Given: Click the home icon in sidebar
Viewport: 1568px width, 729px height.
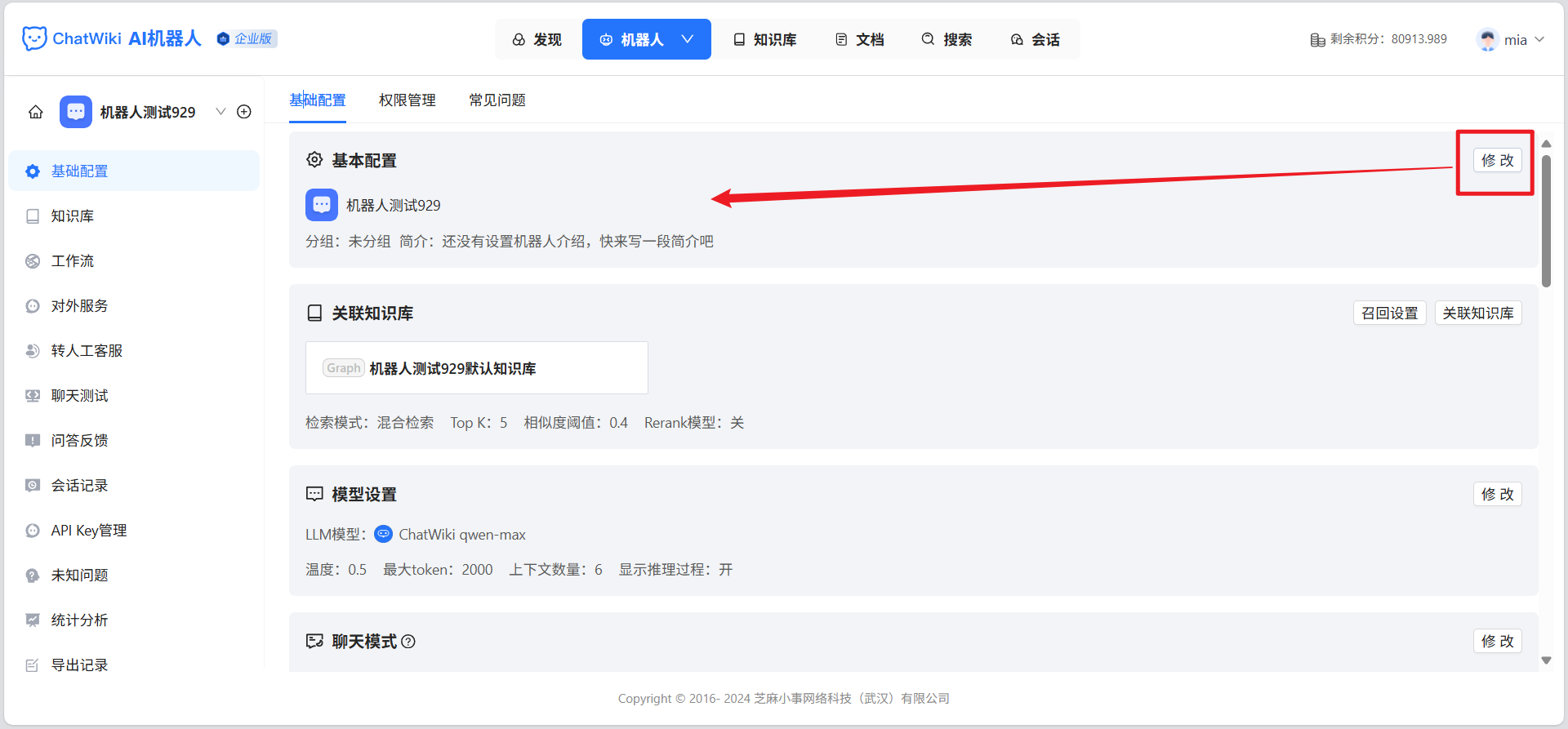Looking at the screenshot, I should coord(36,112).
